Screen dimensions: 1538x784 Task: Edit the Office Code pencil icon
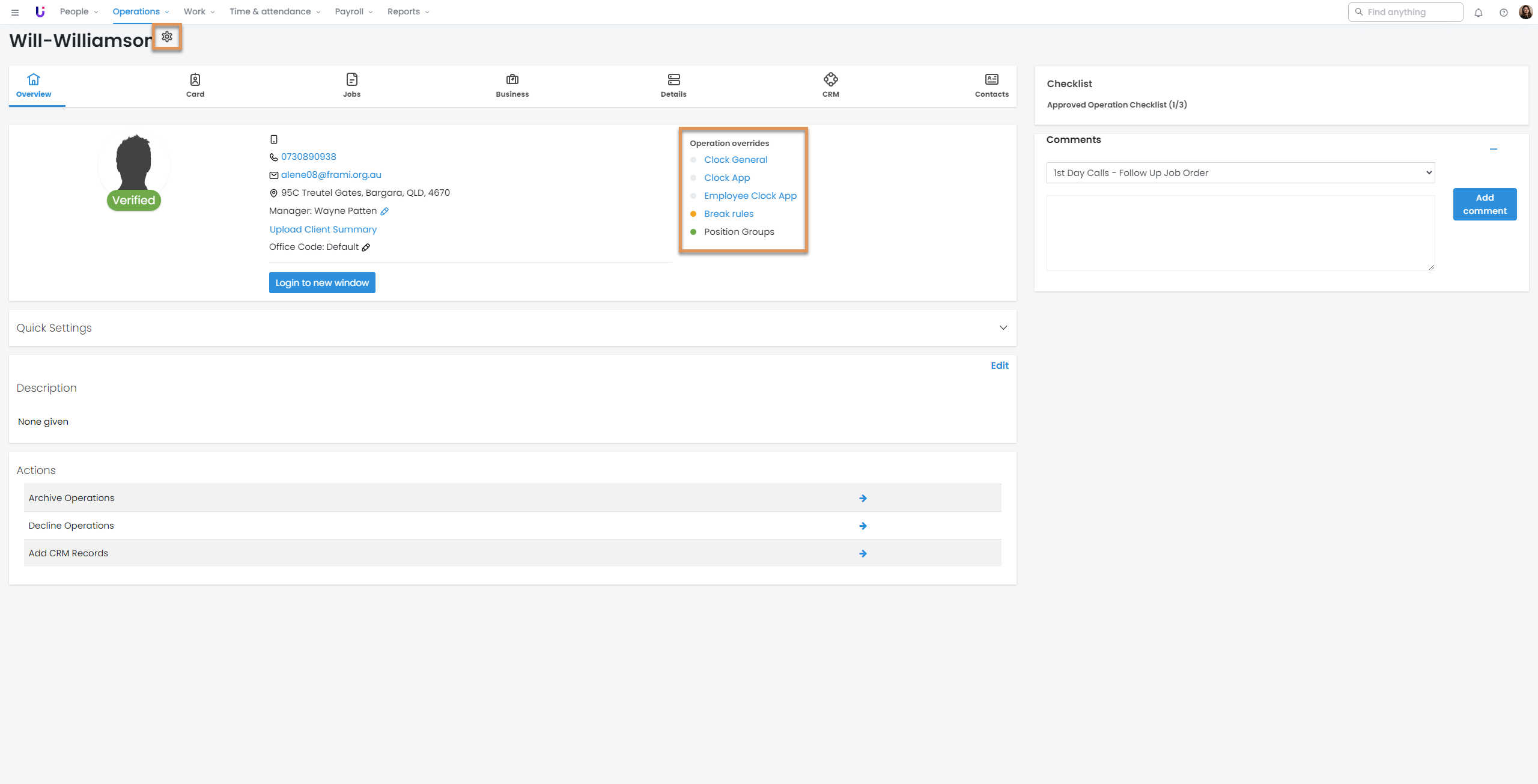366,248
